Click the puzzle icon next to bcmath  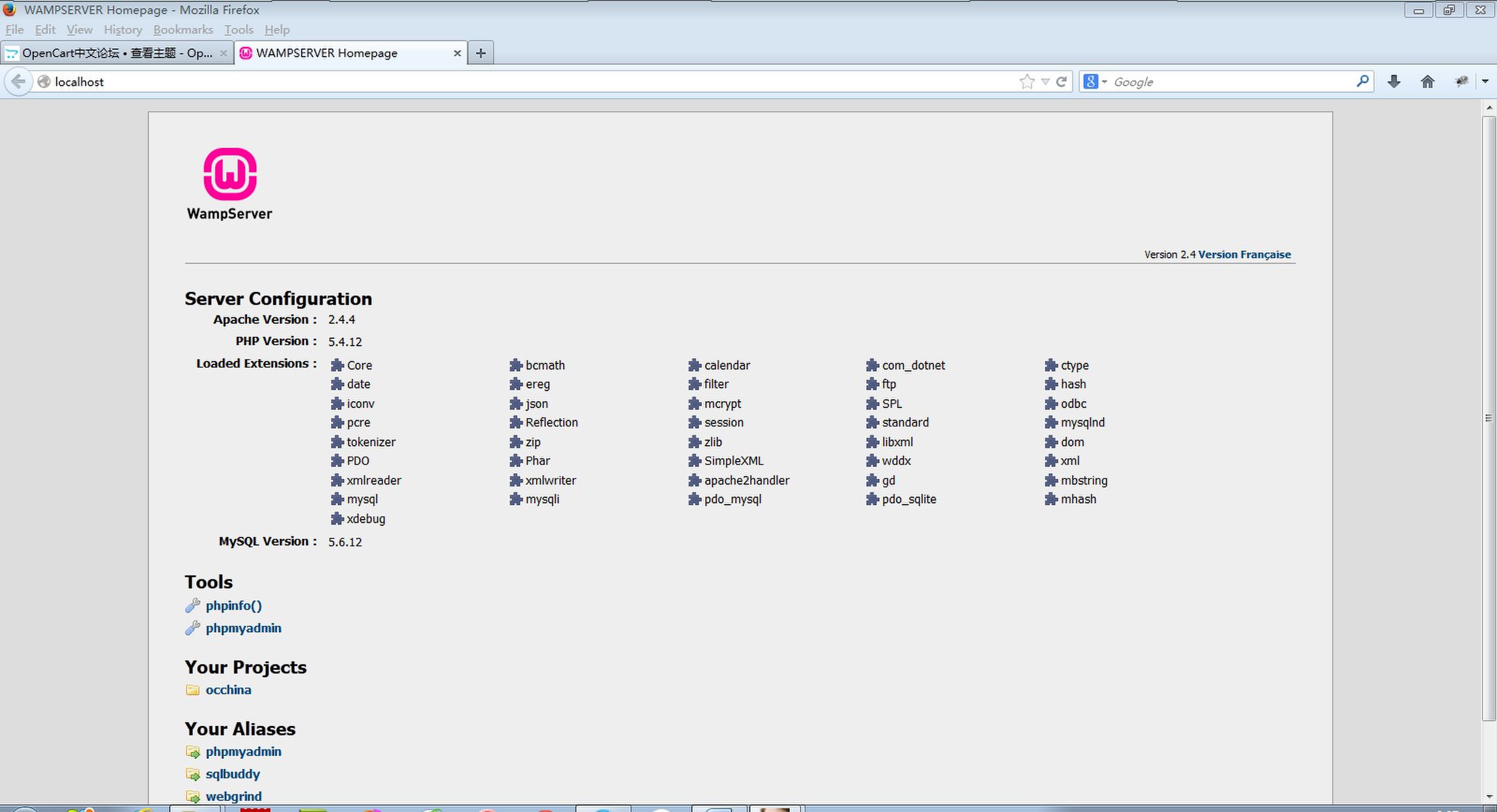tap(516, 365)
